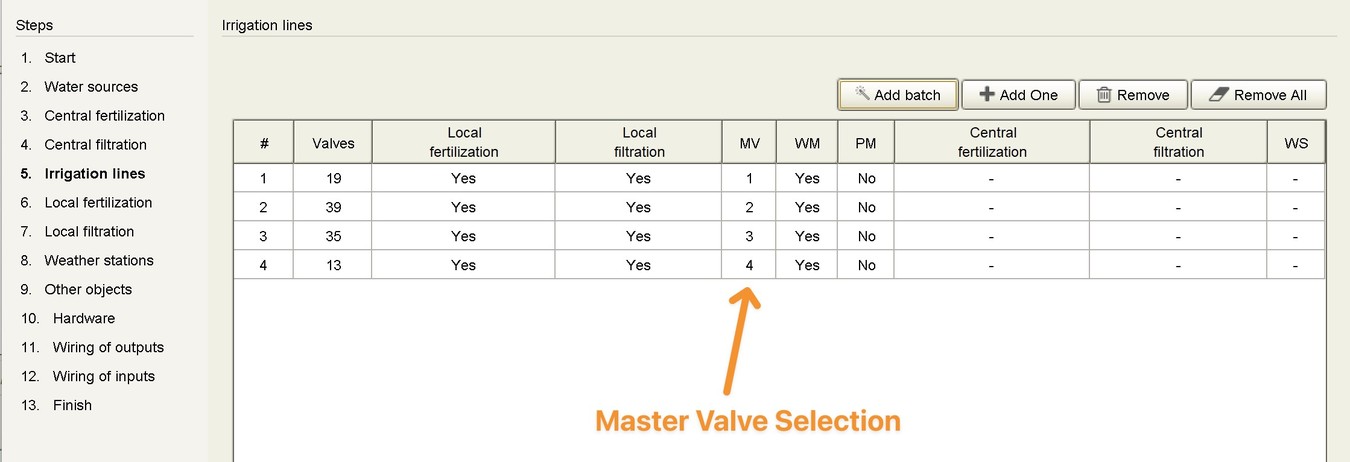Click the Valves cell showing 39

tap(332, 207)
